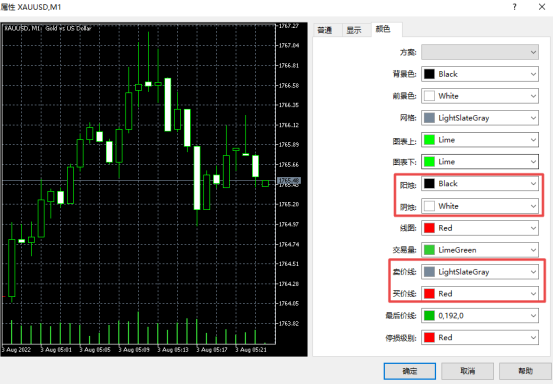Open the 交易量 LimeGreen dropdown
The image size is (553, 385).
pos(480,250)
